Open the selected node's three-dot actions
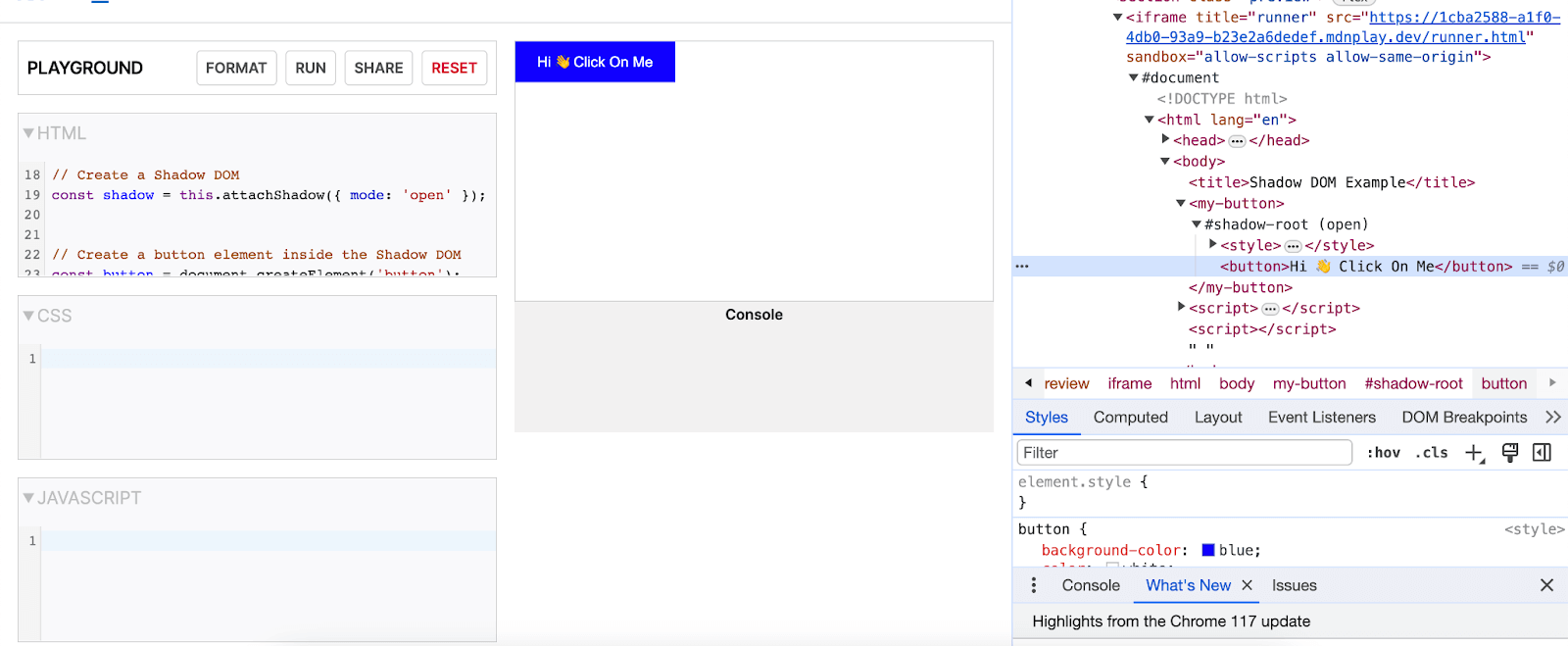Screen dimensions: 1568x646 pyautogui.click(x=1022, y=267)
